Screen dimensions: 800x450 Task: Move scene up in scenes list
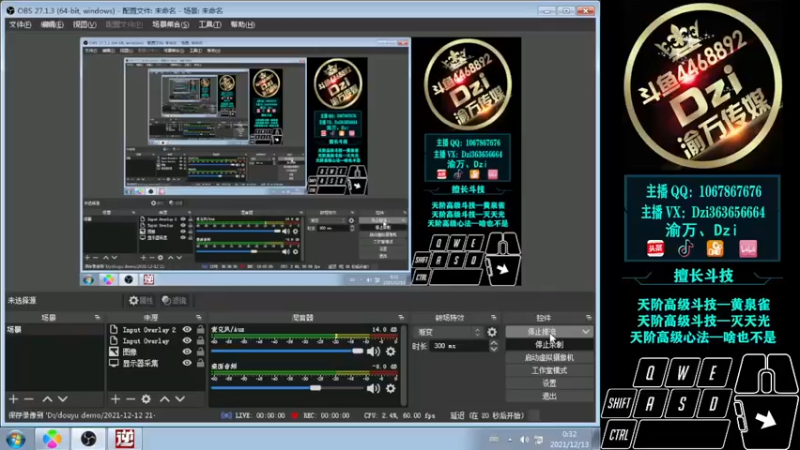47,399
